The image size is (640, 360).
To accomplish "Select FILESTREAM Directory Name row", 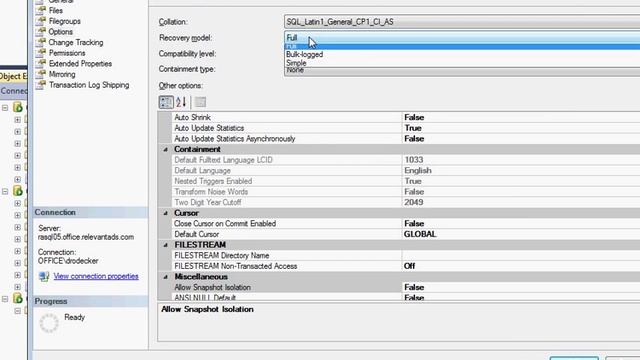I will click(406, 255).
